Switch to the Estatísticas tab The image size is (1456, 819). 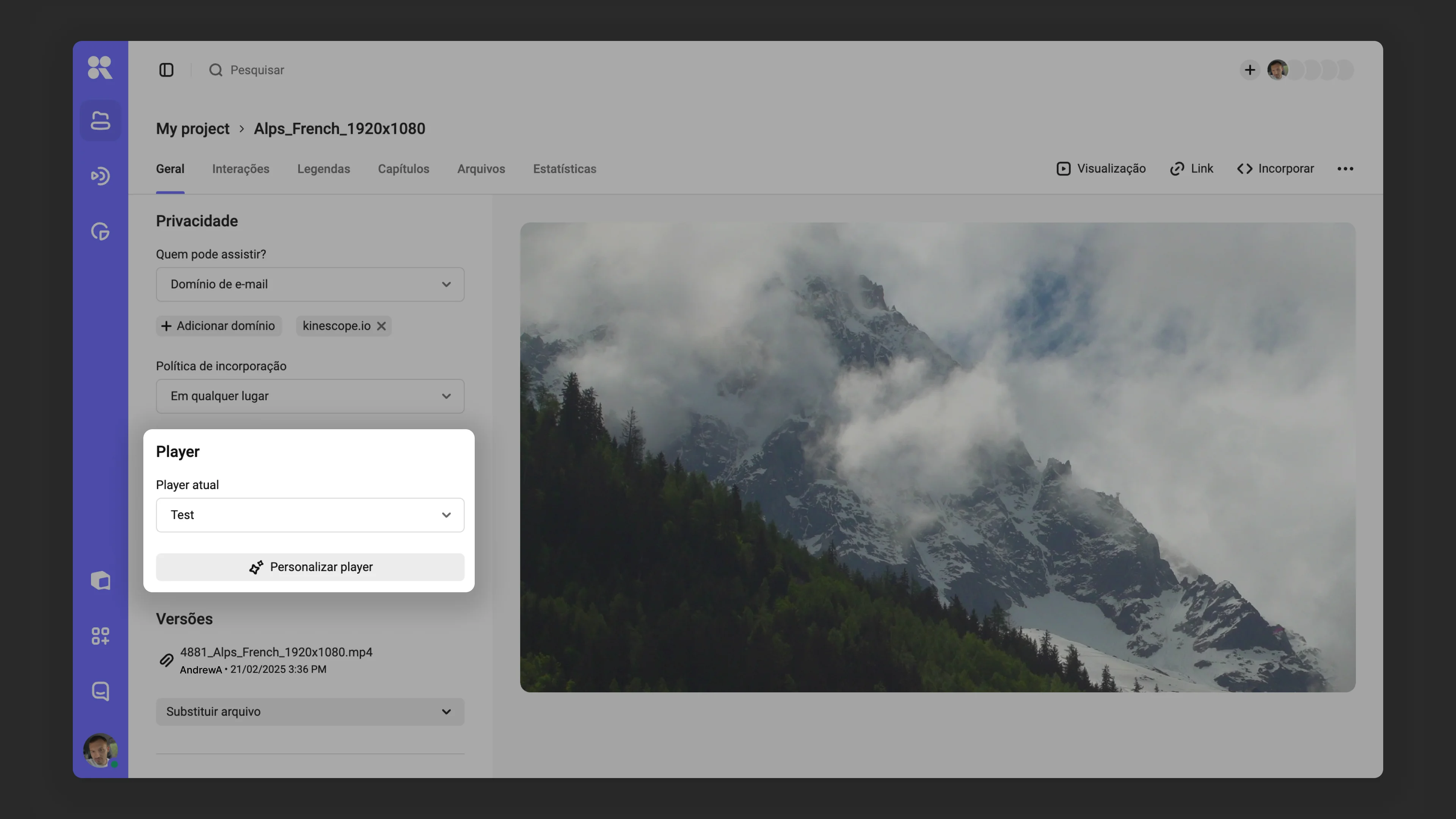pos(565,169)
